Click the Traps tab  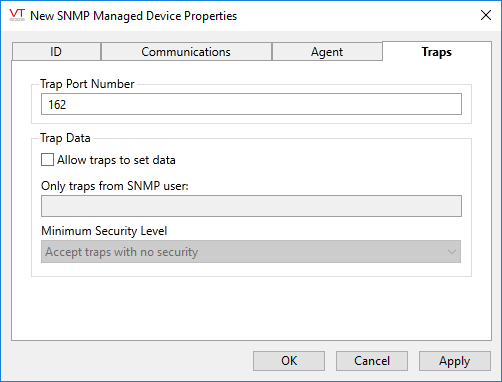[437, 51]
